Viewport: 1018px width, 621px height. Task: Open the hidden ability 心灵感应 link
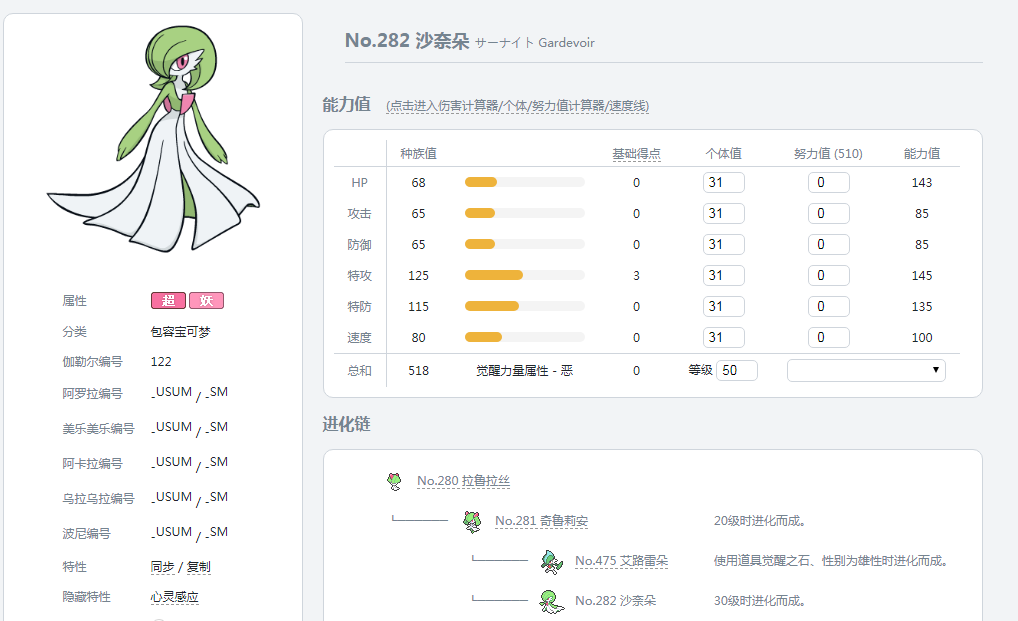[175, 597]
